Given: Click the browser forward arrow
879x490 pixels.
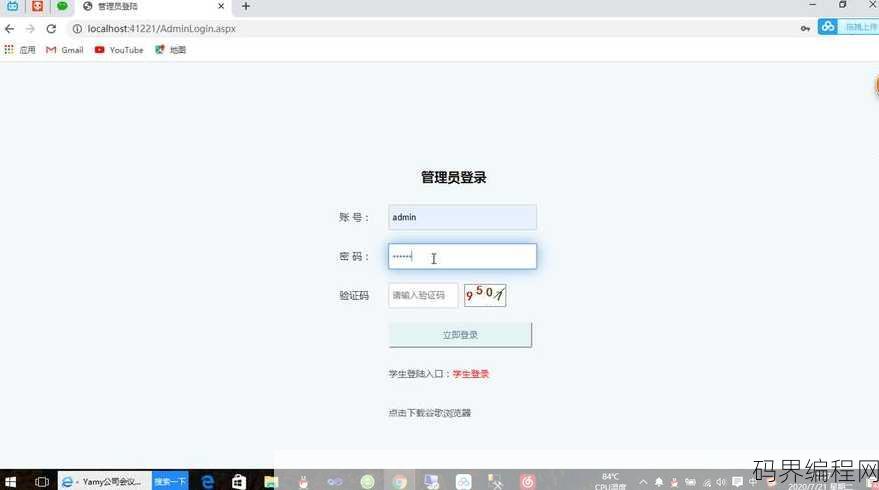Looking at the screenshot, I should click(30, 29).
